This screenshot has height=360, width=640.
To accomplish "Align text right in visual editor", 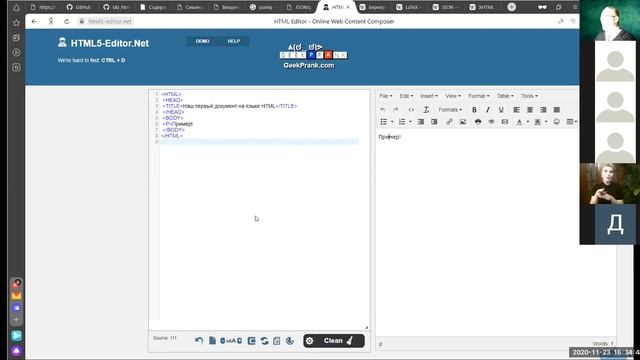I will [x=543, y=110].
